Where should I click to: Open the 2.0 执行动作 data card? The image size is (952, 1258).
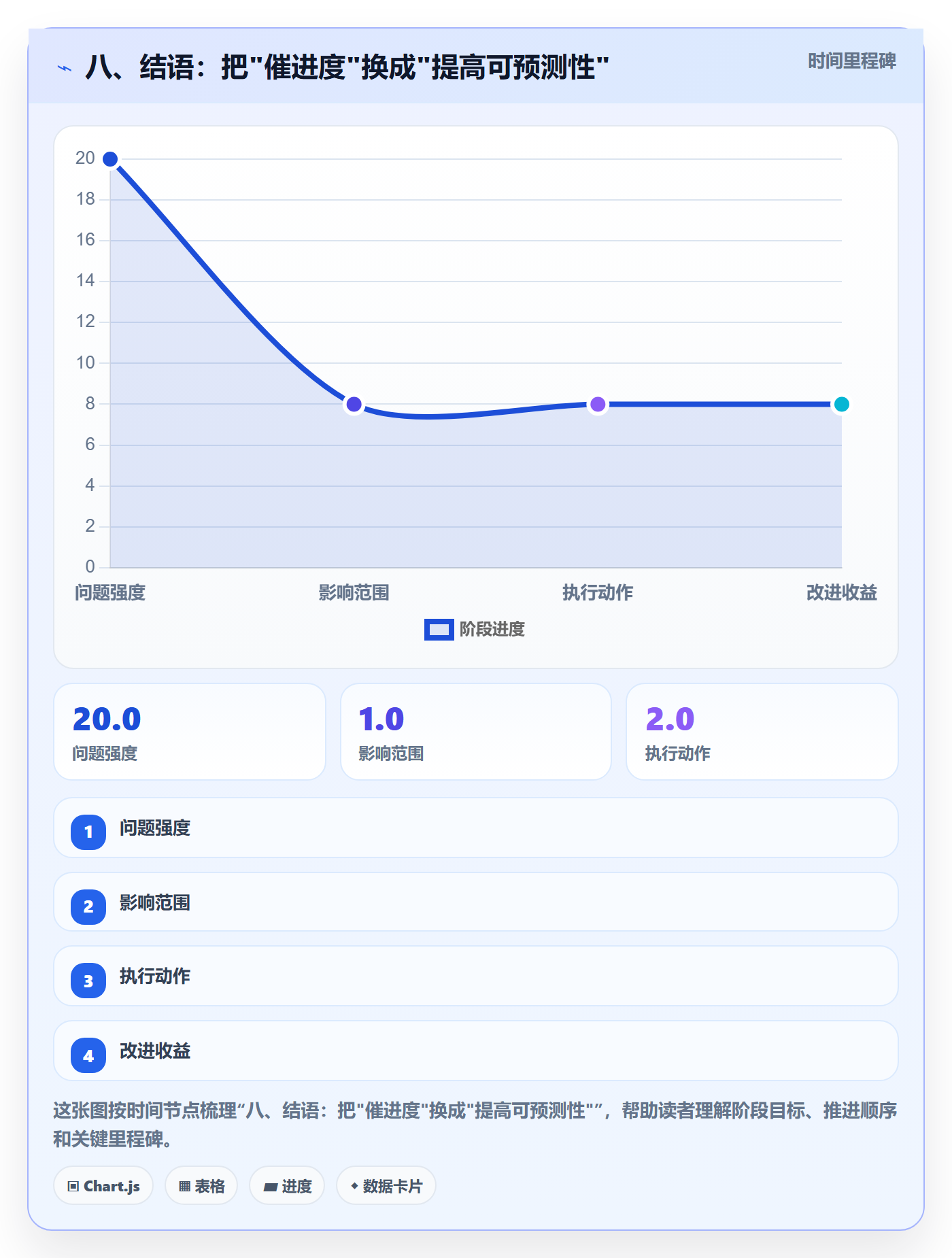click(762, 732)
